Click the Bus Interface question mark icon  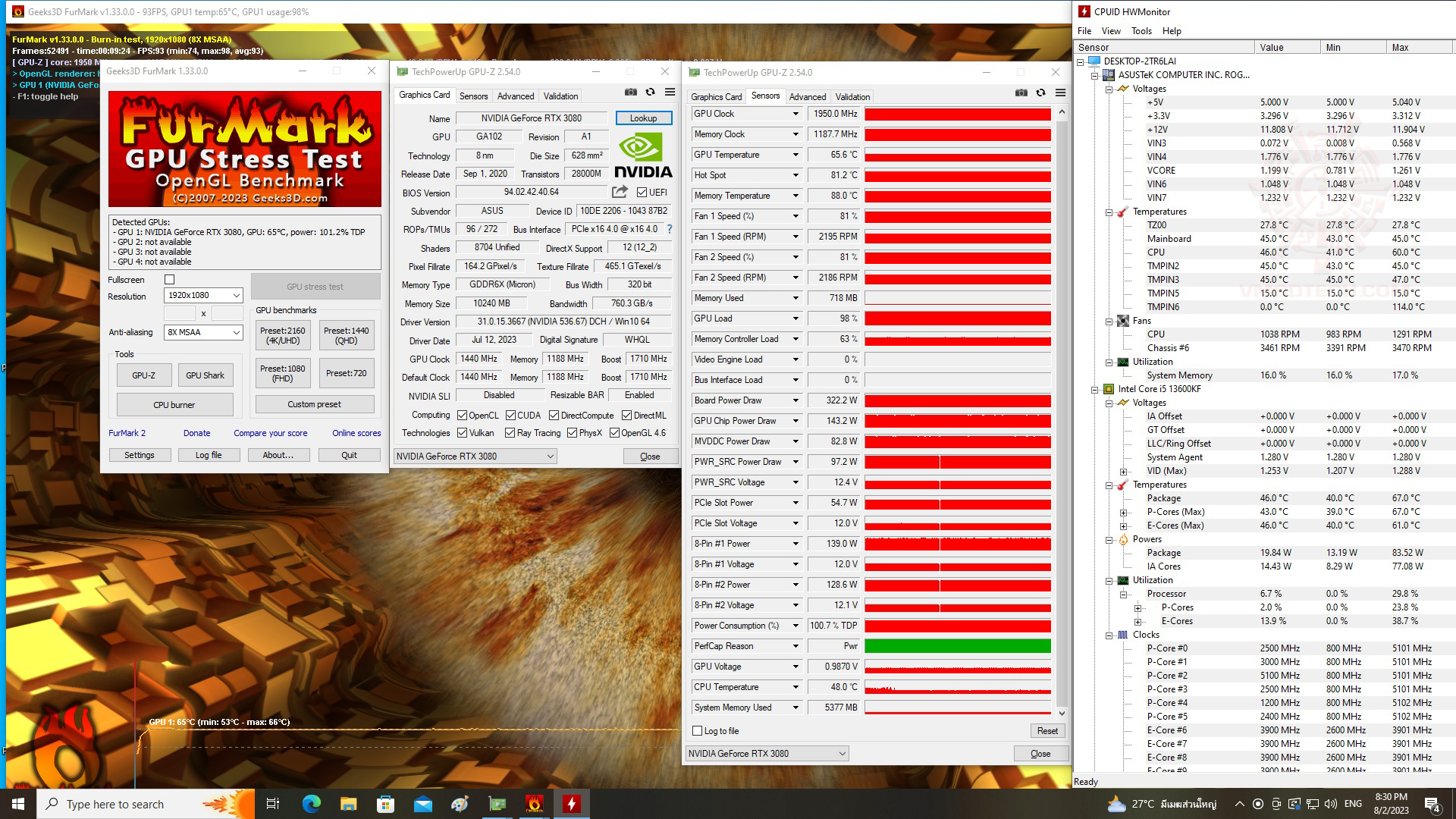click(x=669, y=229)
